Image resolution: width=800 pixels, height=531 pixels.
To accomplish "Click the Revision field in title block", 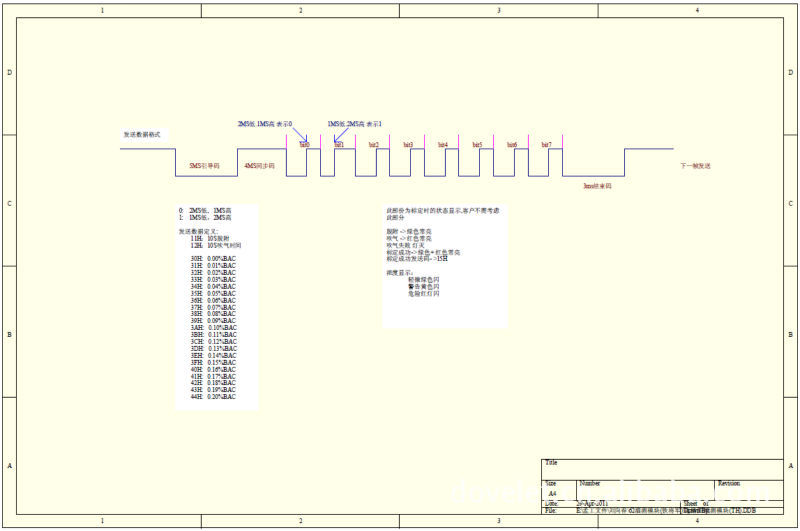I will pyautogui.click(x=729, y=482).
